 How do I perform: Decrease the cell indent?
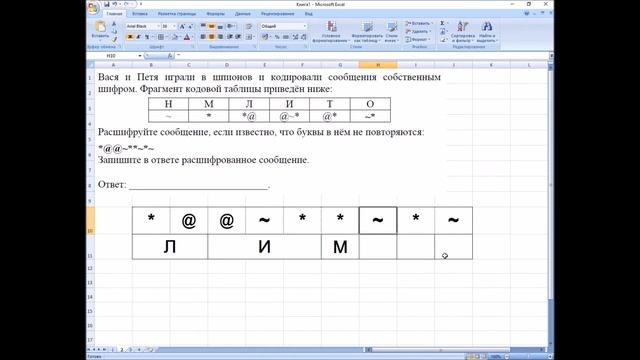[229, 37]
